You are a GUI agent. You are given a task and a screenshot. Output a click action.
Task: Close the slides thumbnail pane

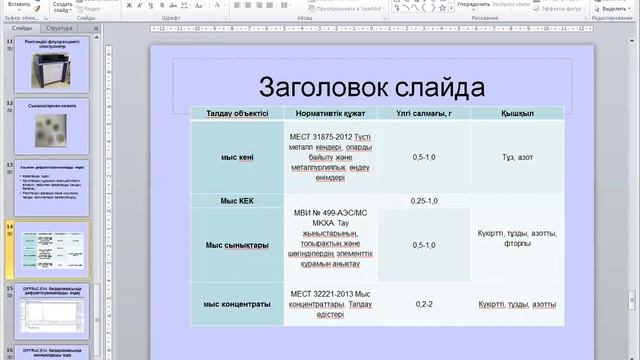(96, 29)
